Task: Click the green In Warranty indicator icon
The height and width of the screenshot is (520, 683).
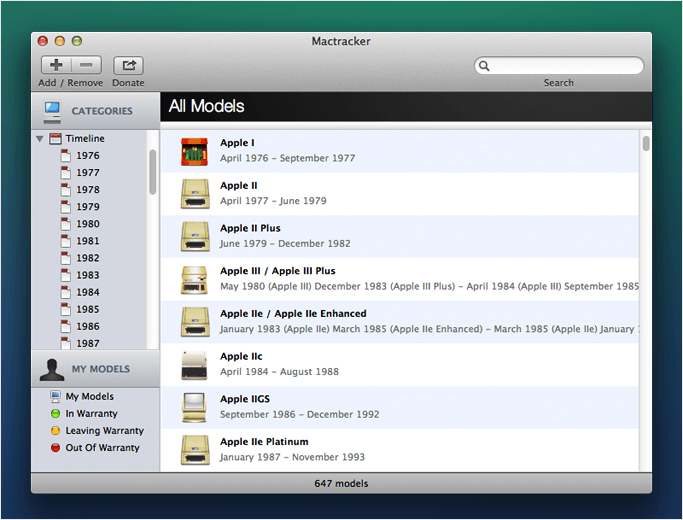Action: (55, 413)
